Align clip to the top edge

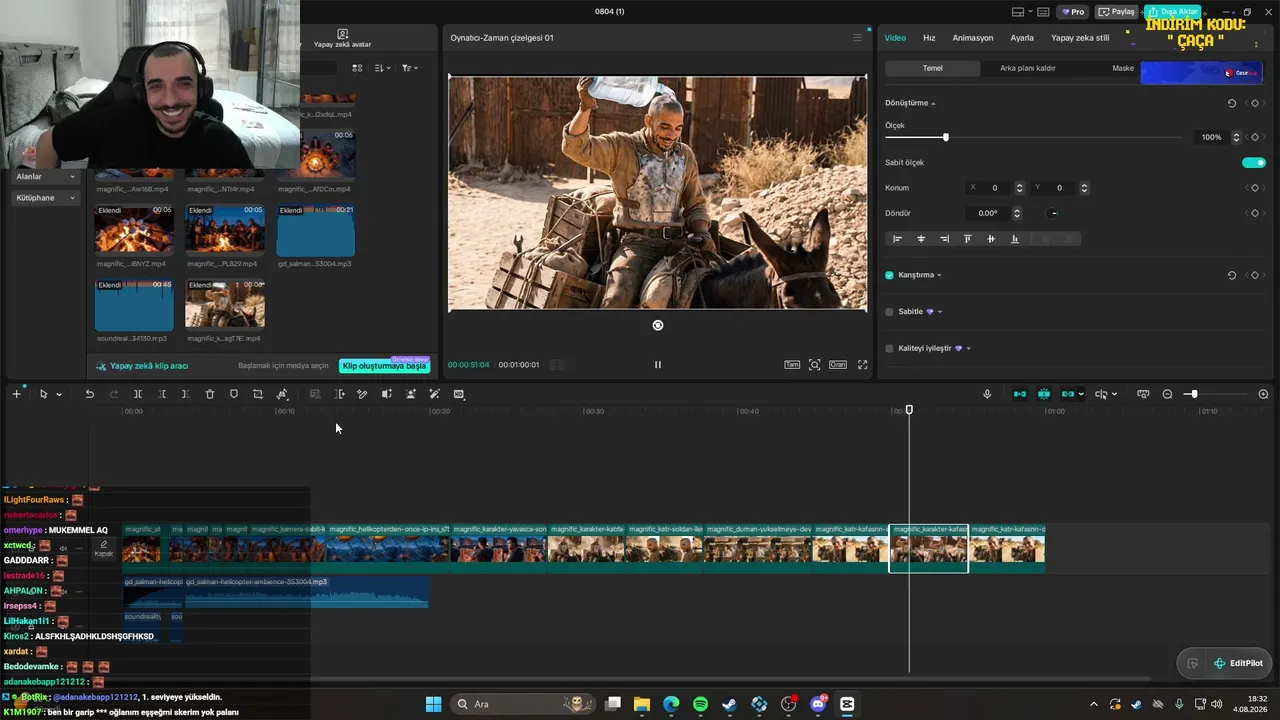pos(967,239)
